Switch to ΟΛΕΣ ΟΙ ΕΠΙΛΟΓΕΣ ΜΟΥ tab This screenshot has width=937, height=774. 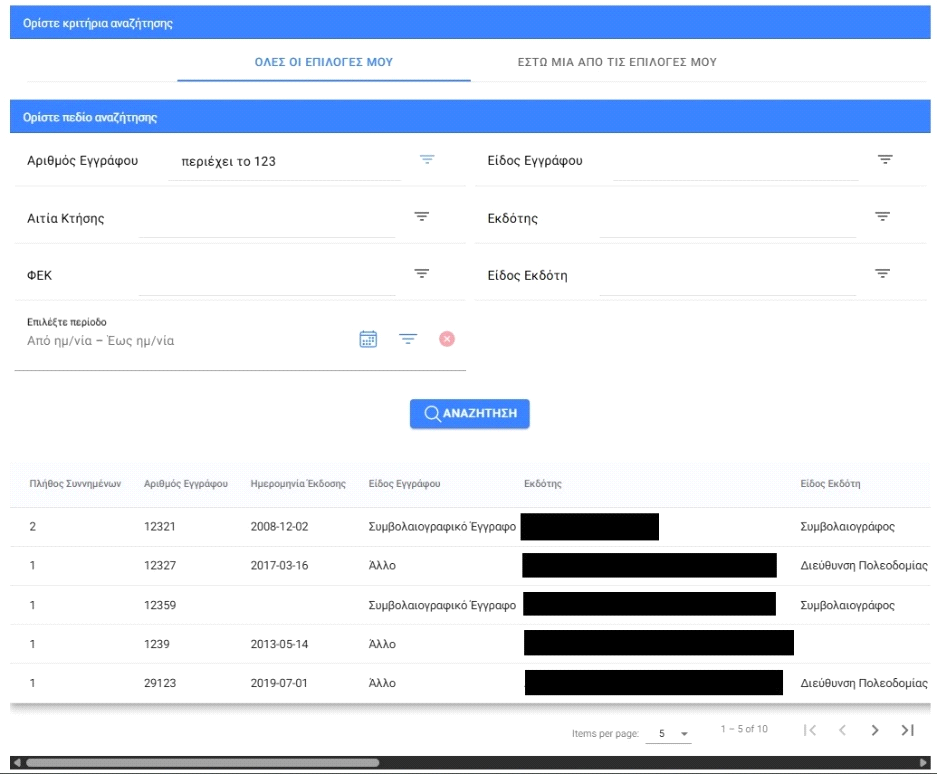[324, 62]
